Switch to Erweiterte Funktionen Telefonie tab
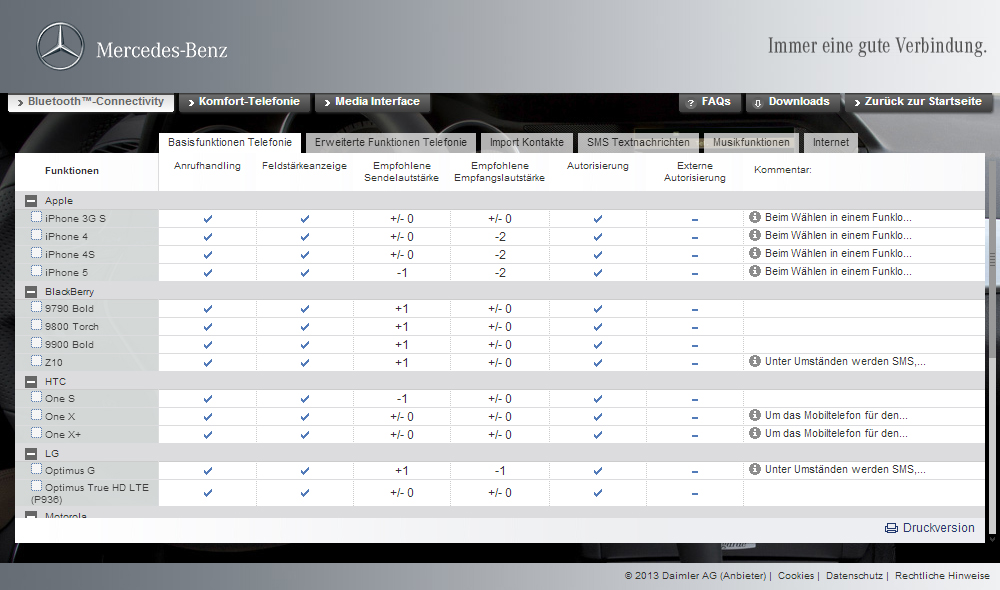This screenshot has height=590, width=1000. pos(390,143)
